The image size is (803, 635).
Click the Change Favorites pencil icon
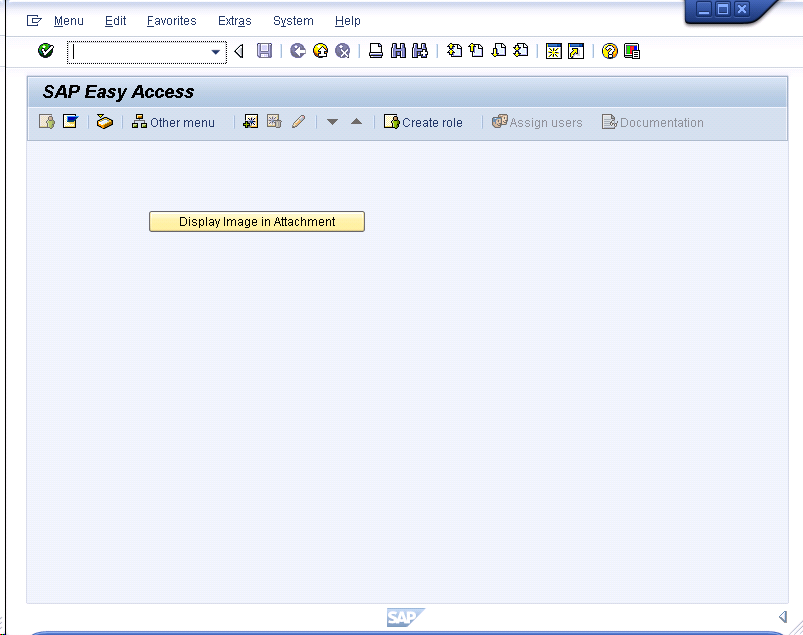[x=299, y=122]
